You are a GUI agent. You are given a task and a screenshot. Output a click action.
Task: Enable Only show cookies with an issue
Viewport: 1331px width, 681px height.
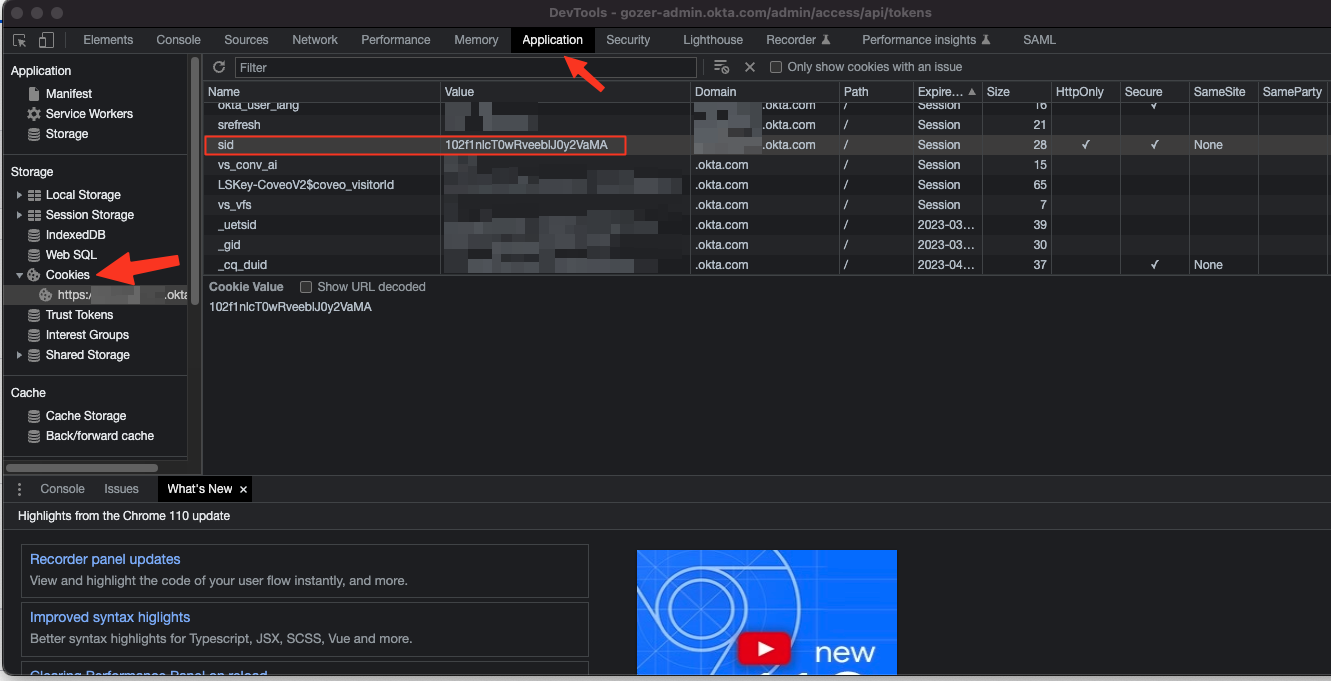tap(776, 67)
